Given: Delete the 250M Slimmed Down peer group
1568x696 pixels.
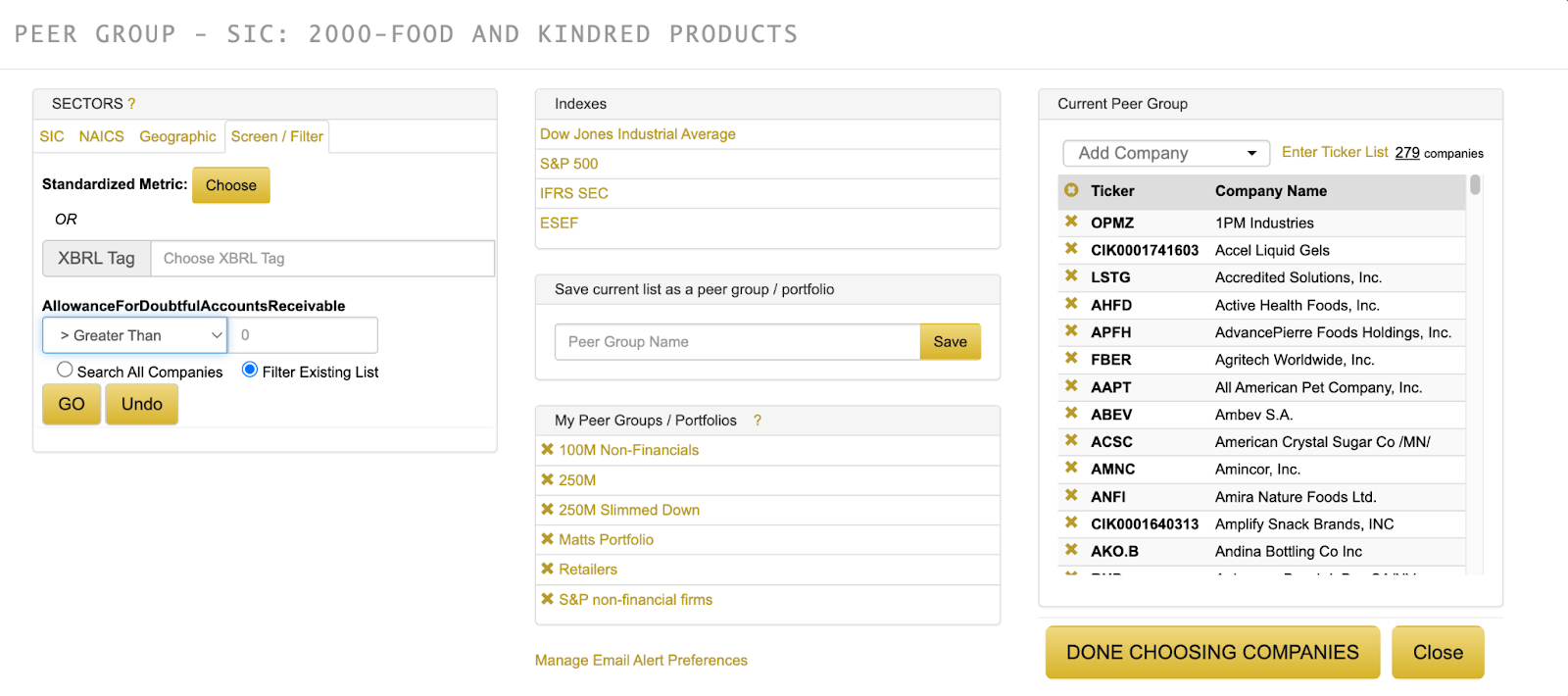Looking at the screenshot, I should [547, 509].
